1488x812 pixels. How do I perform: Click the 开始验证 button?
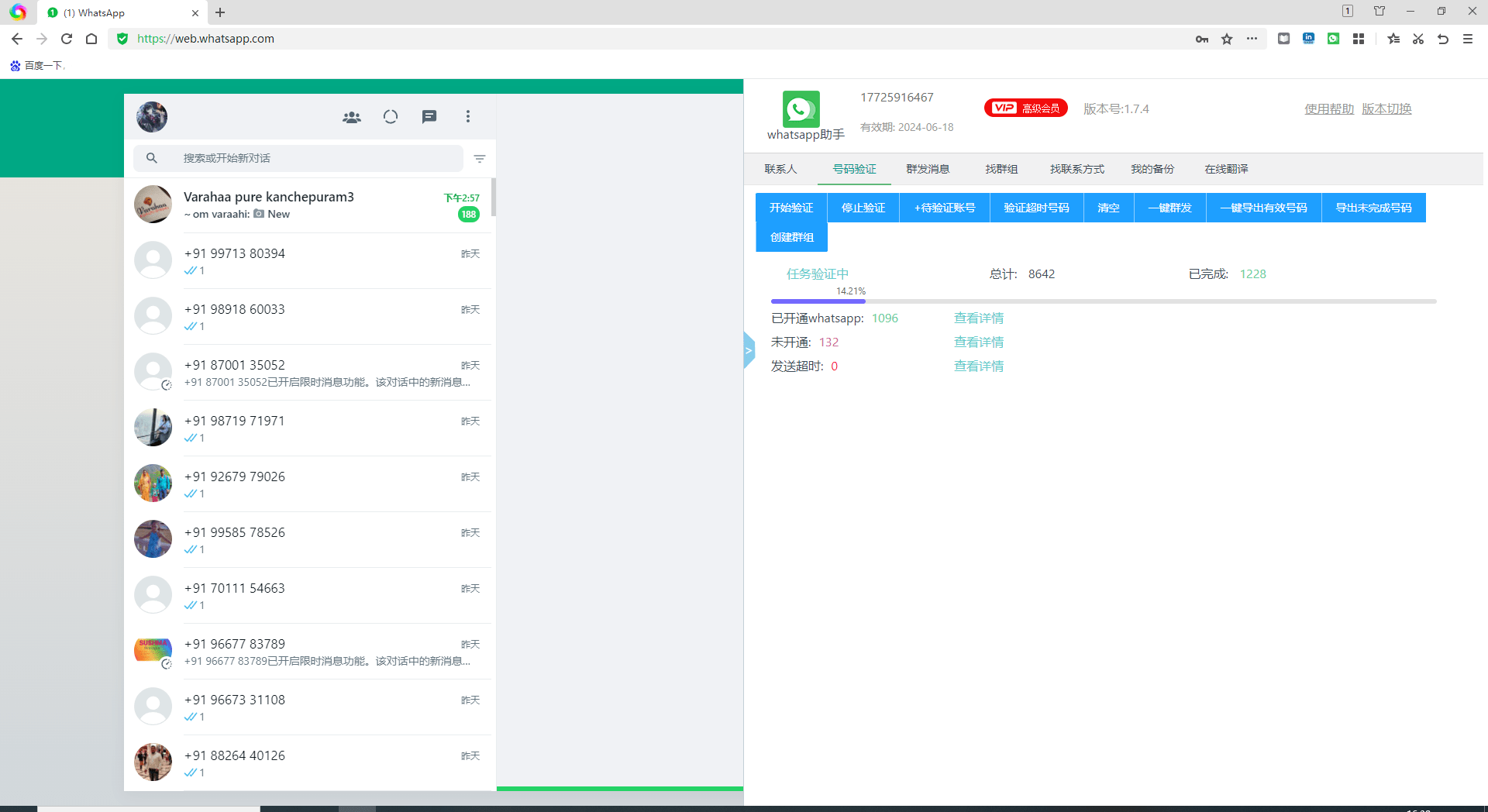[x=791, y=208]
